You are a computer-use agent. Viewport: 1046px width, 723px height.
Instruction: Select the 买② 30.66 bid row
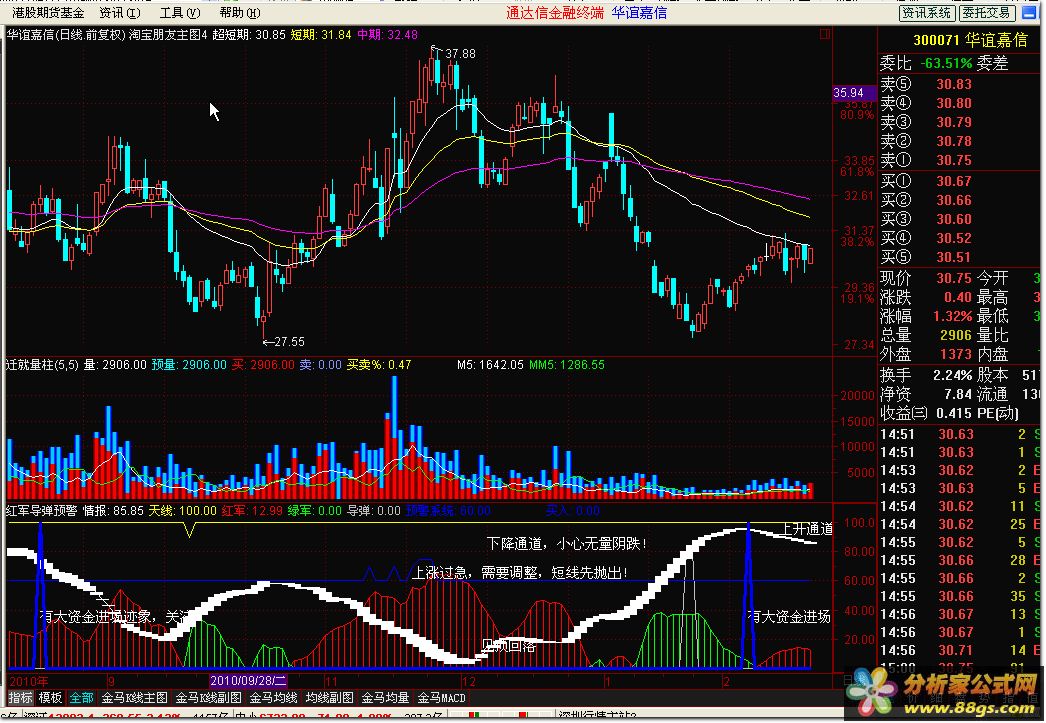pyautogui.click(x=926, y=200)
